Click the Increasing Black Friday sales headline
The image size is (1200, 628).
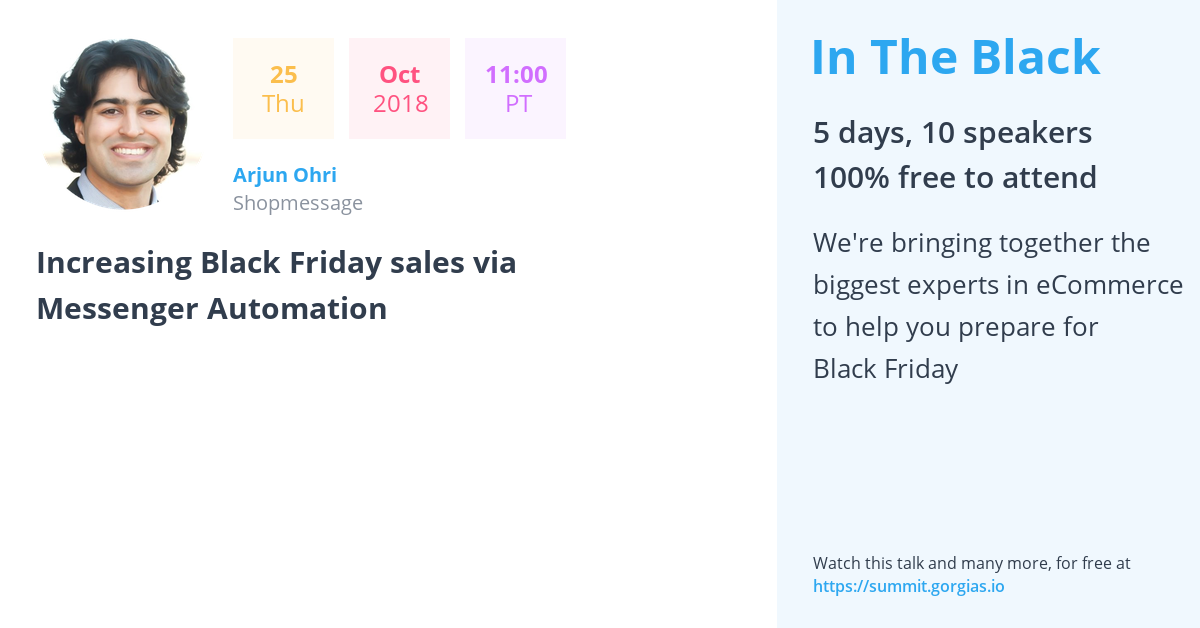277,263
